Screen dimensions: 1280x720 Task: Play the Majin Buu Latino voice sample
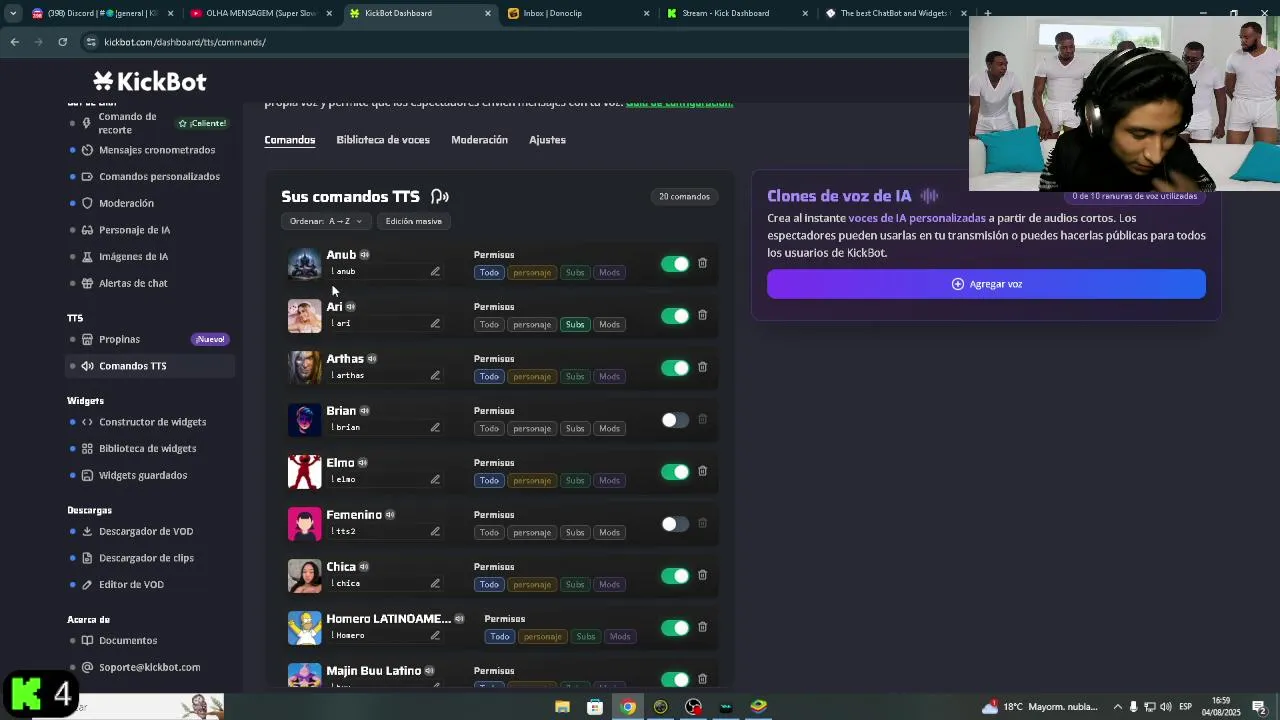click(429, 671)
